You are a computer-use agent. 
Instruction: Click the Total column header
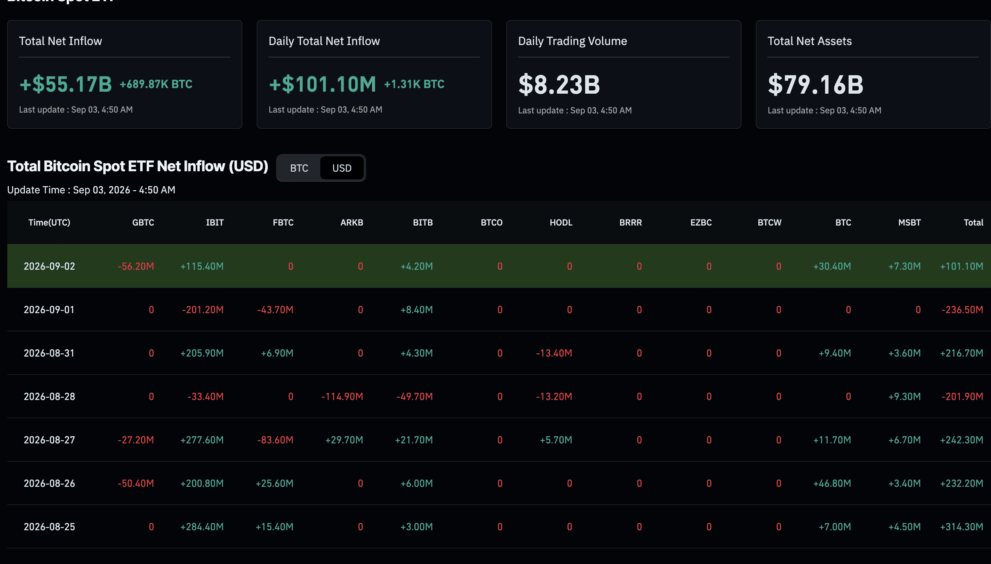tap(973, 223)
